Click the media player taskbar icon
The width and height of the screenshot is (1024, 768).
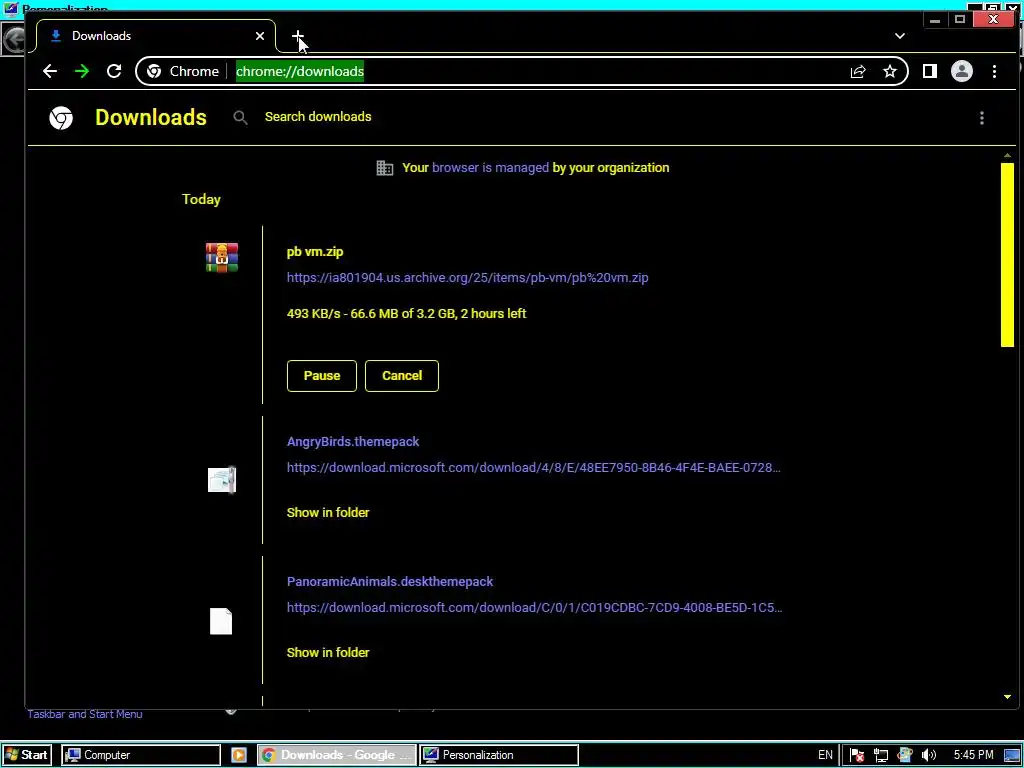239,755
